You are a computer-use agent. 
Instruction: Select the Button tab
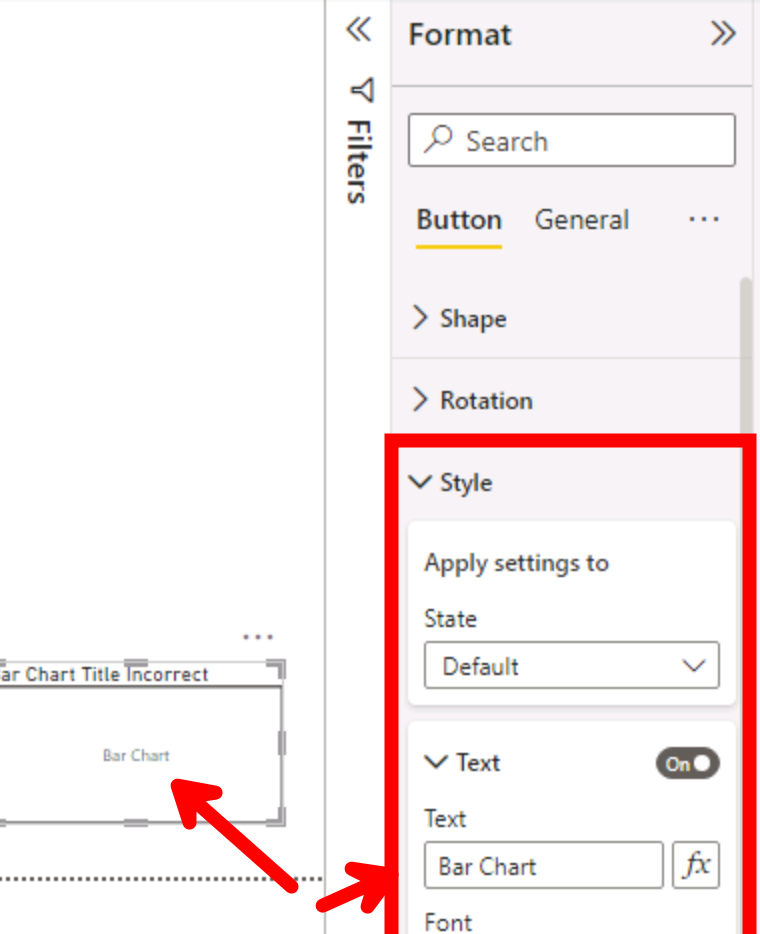458,220
